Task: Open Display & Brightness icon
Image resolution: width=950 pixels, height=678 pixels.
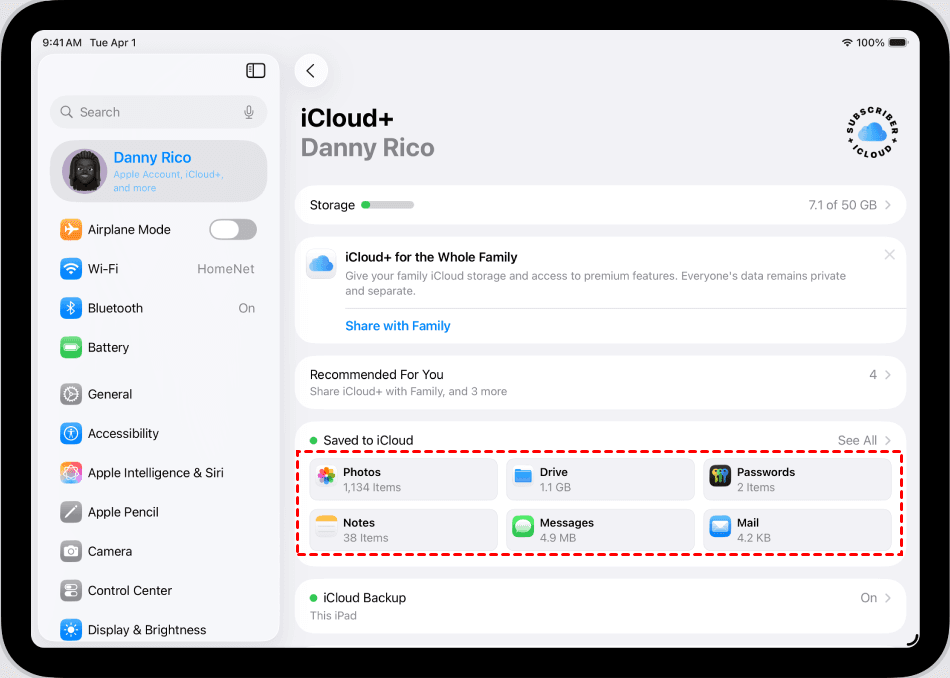Action: click(x=71, y=630)
